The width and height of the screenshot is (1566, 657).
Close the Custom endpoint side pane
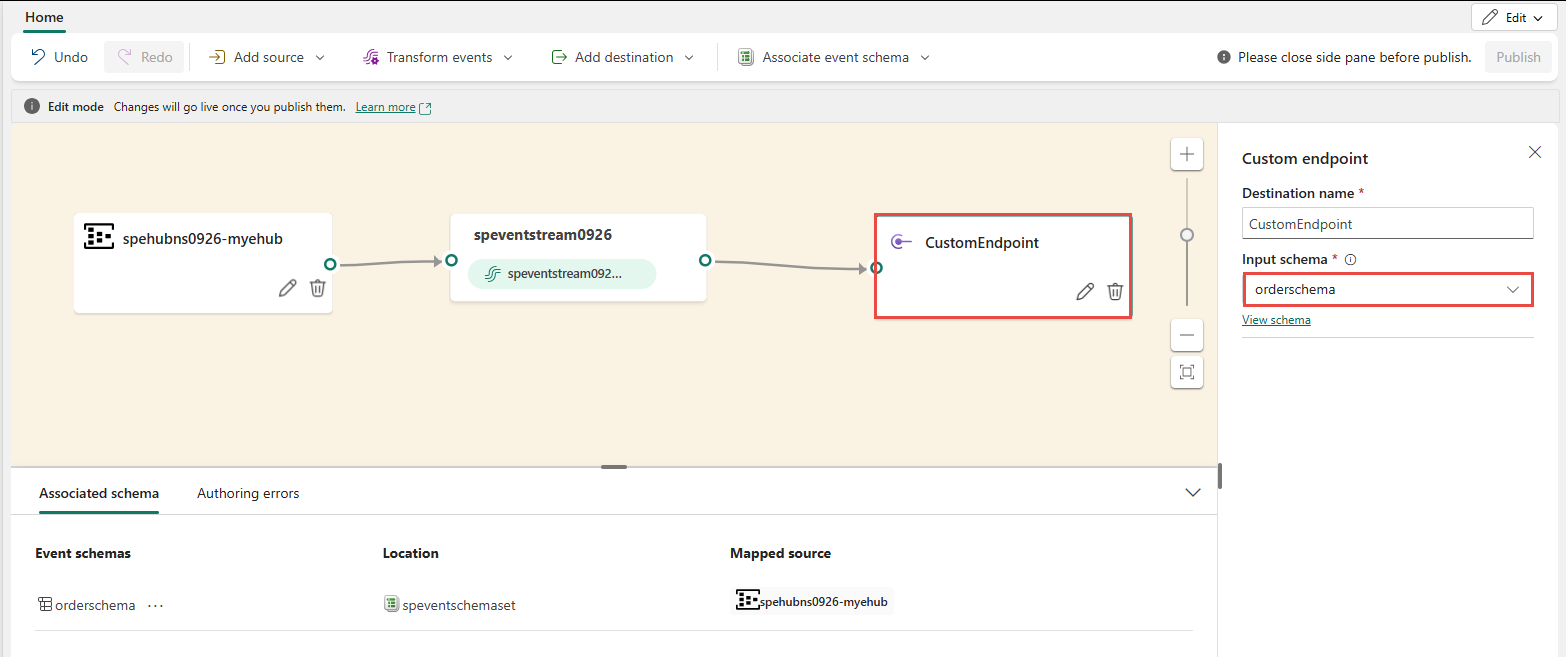point(1535,152)
